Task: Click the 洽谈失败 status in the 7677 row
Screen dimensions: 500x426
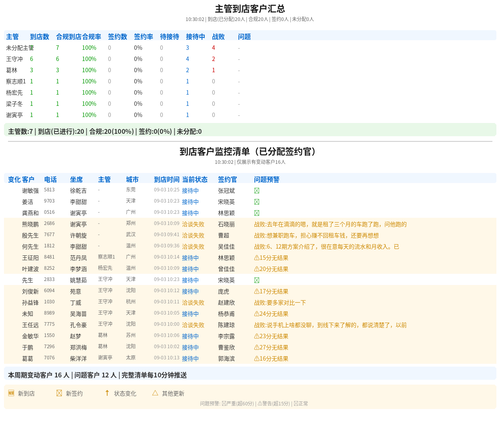Action: [193, 236]
